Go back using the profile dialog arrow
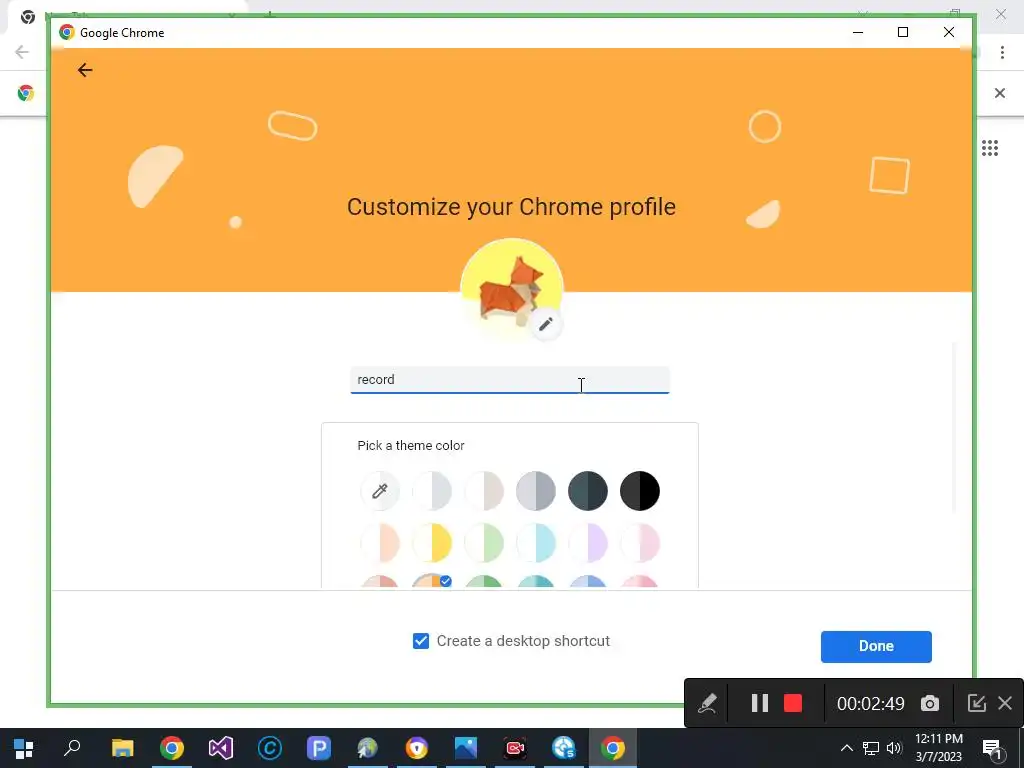The height and width of the screenshot is (768, 1024). tap(85, 70)
